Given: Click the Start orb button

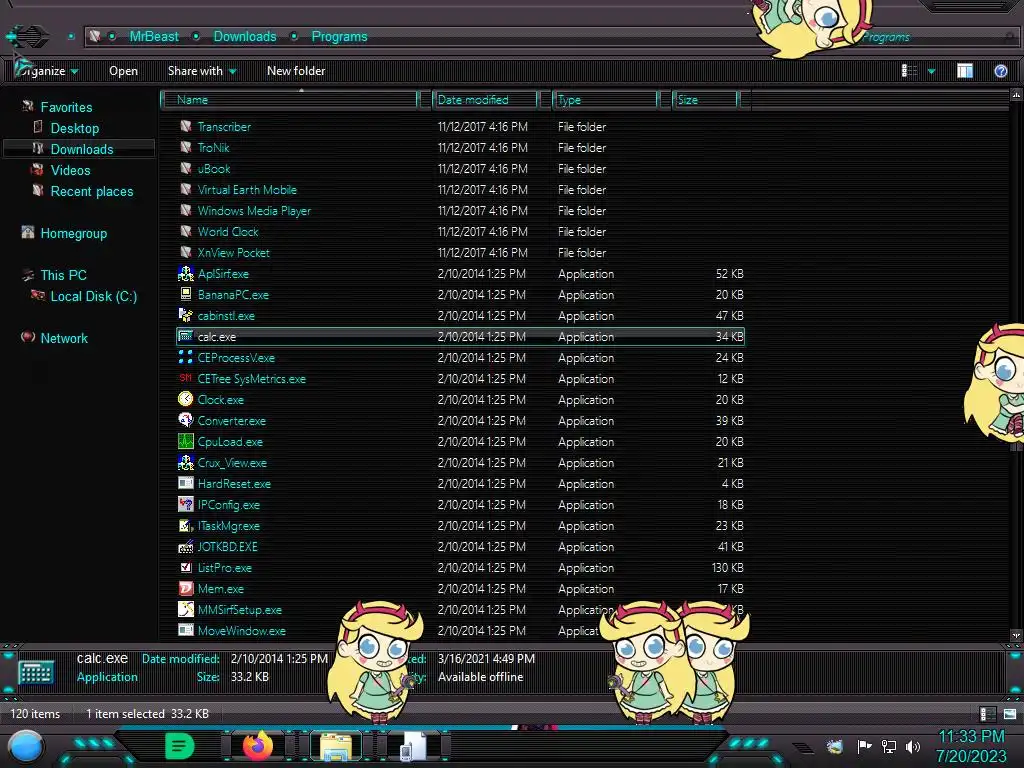Looking at the screenshot, I should [26, 746].
